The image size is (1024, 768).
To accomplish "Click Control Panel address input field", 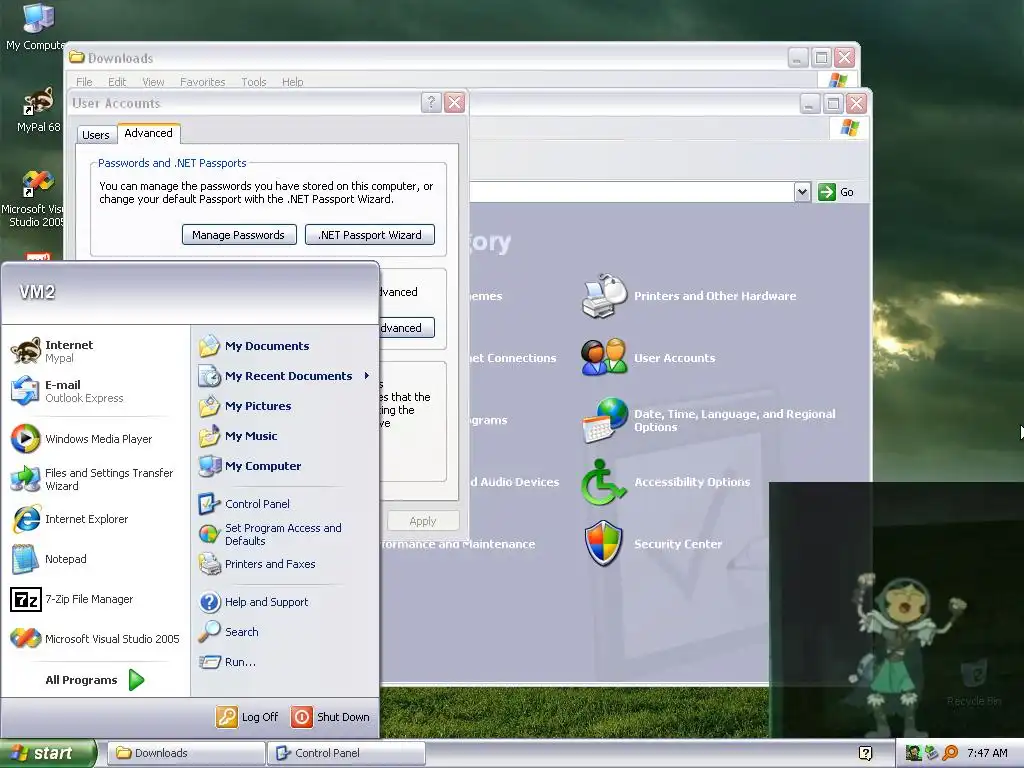I will coord(631,192).
